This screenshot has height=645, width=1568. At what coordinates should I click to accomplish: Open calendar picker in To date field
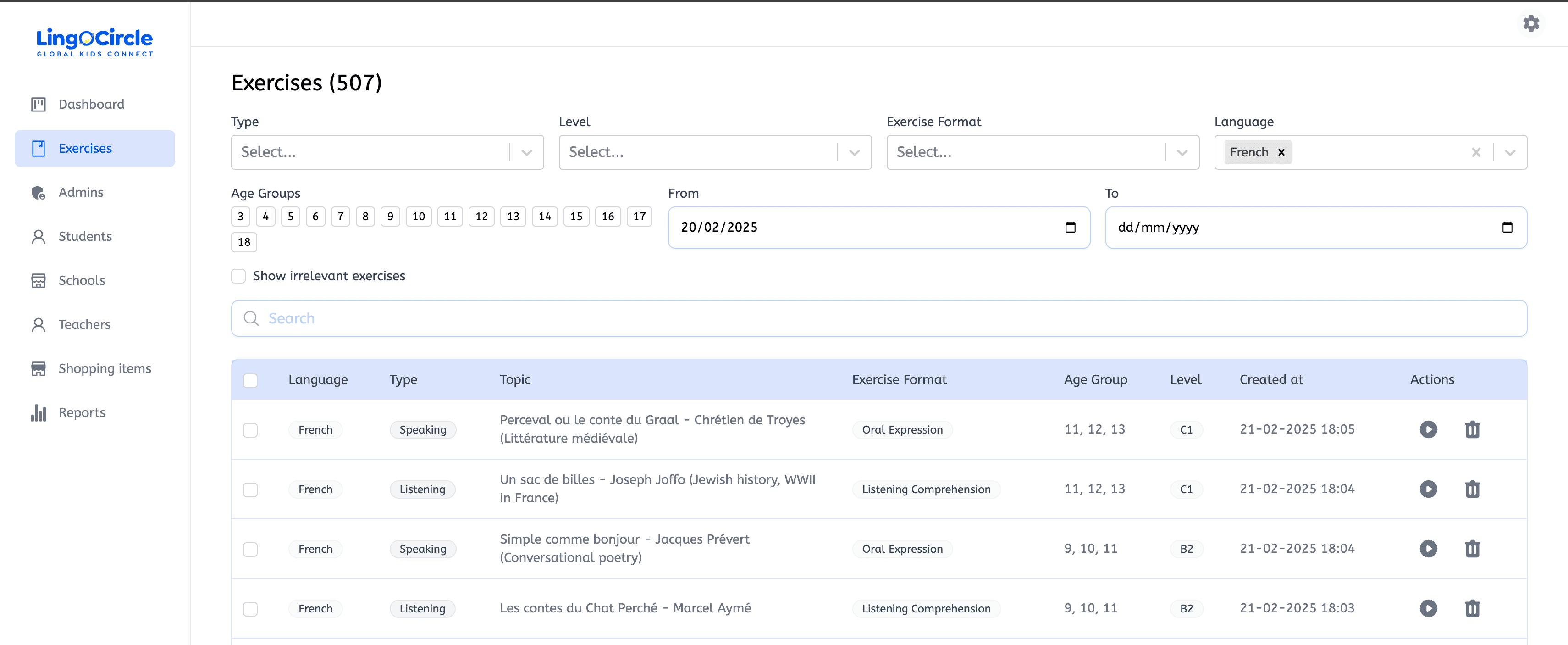tap(1507, 227)
